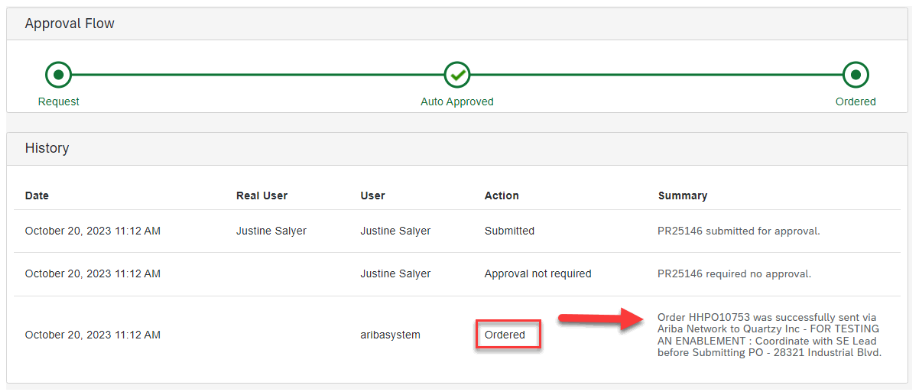Screen dimensions: 912x392
Task: Click the User column header
Action: 373,196
